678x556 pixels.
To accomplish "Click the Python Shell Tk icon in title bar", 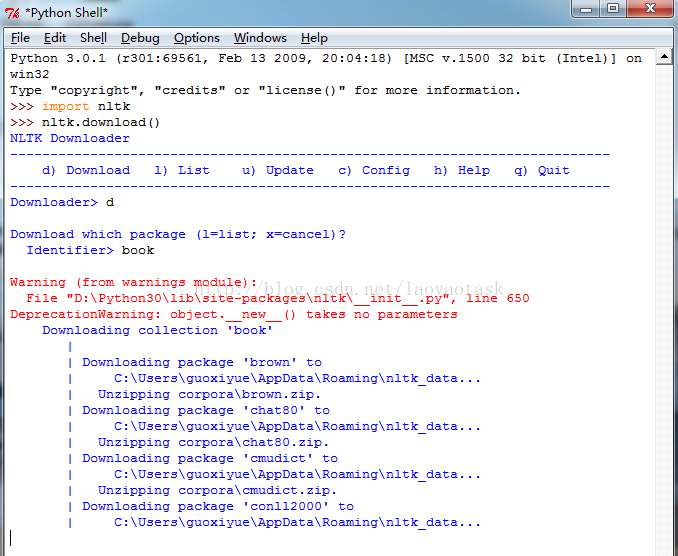I will point(12,13).
